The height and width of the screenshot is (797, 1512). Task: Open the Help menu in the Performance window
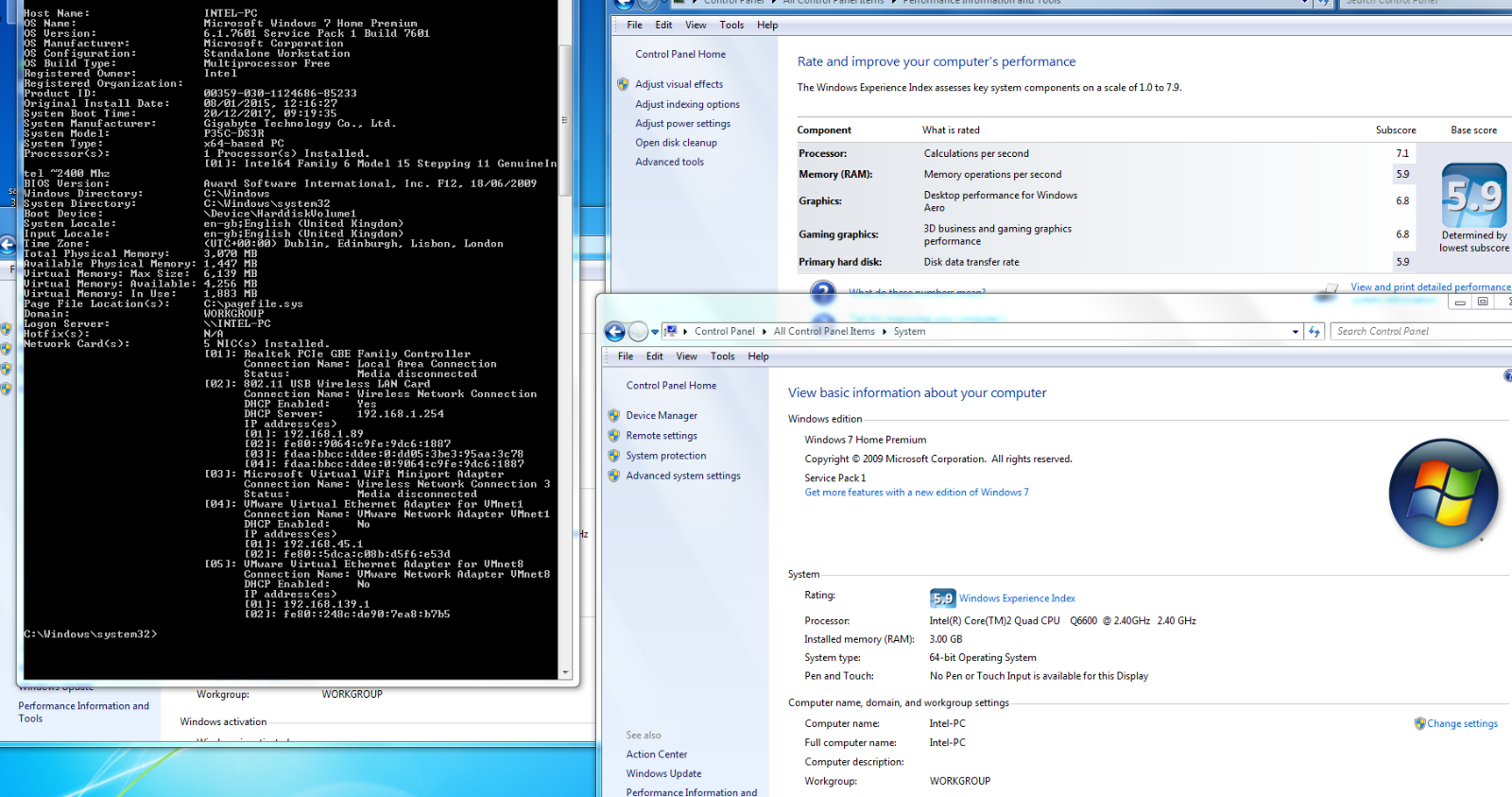(x=768, y=26)
